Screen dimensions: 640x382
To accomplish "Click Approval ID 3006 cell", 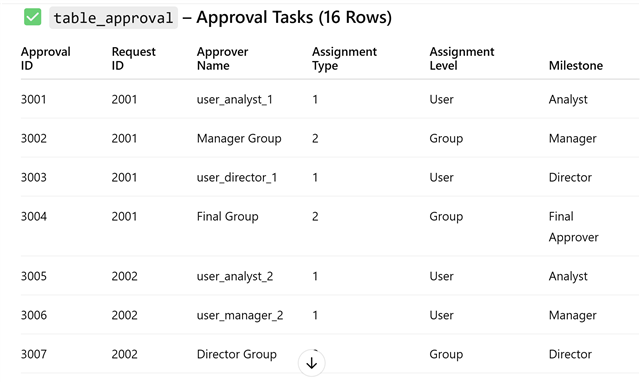I will [x=34, y=315].
